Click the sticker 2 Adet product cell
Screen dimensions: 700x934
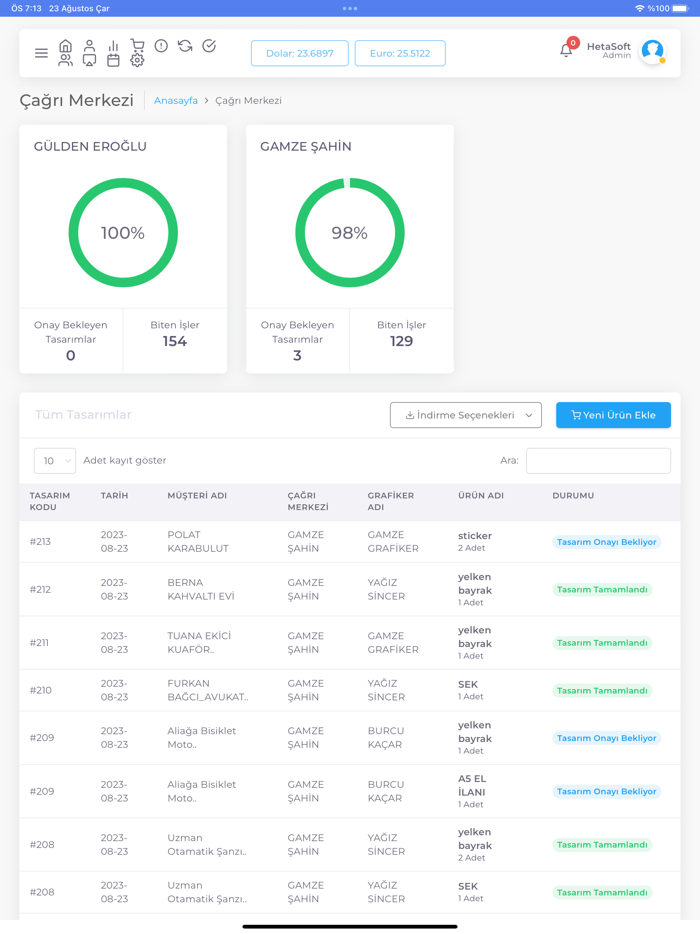click(x=475, y=541)
